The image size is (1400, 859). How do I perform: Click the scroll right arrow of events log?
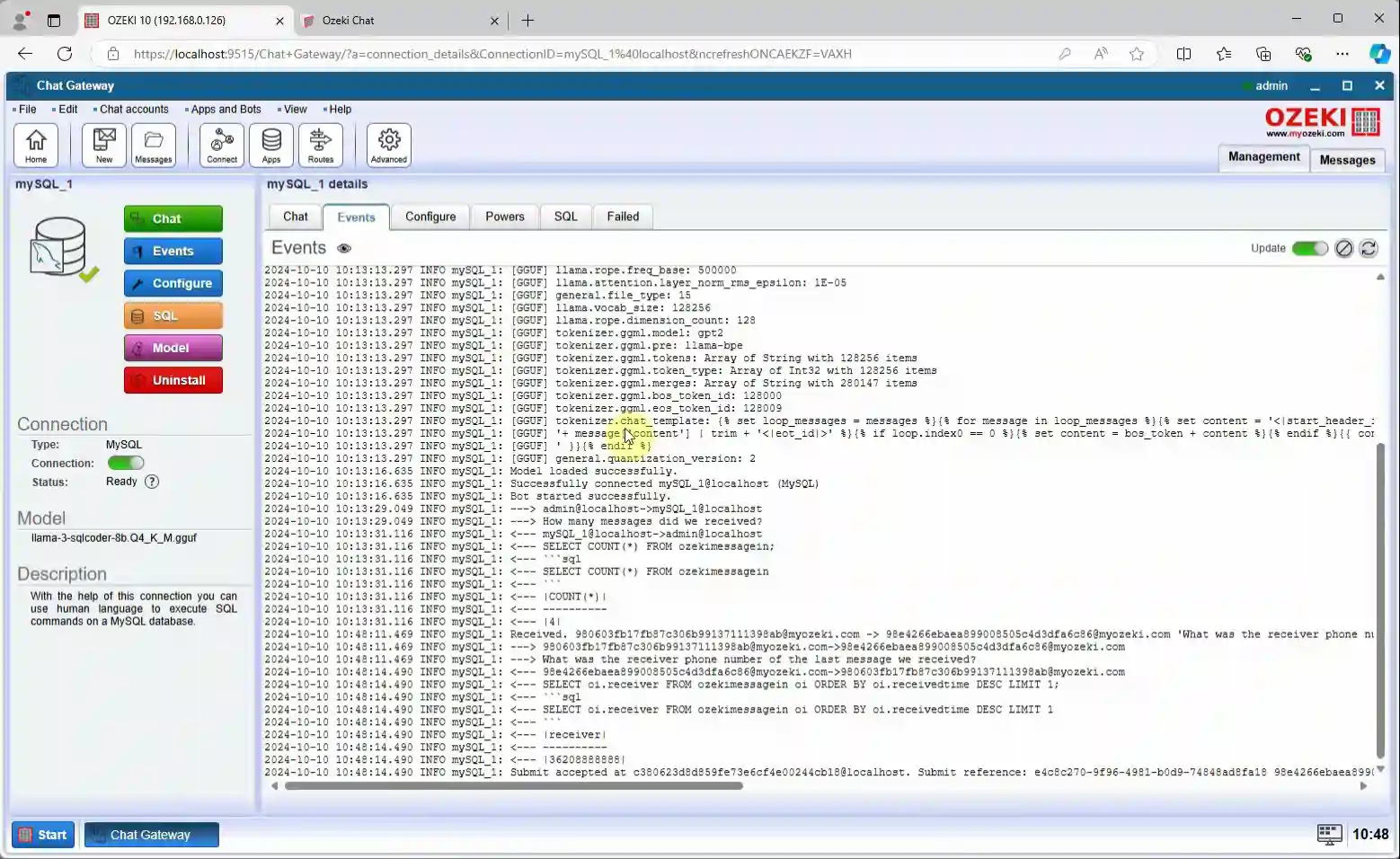tap(1363, 786)
